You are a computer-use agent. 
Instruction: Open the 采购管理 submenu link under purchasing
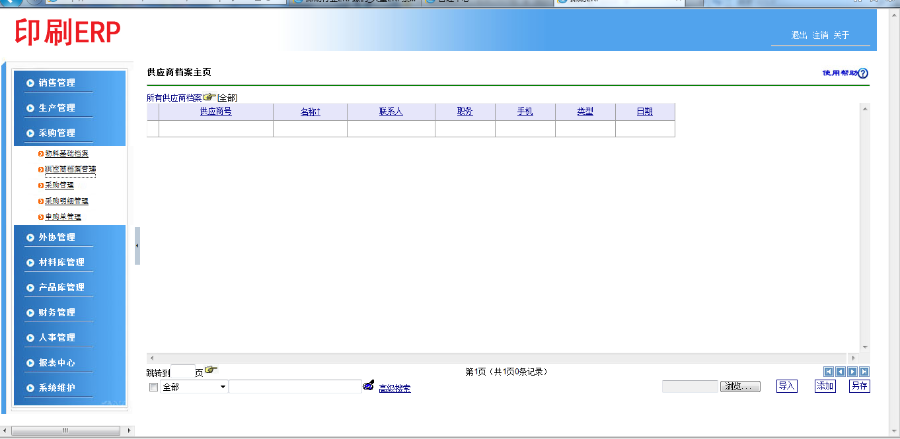tap(59, 186)
